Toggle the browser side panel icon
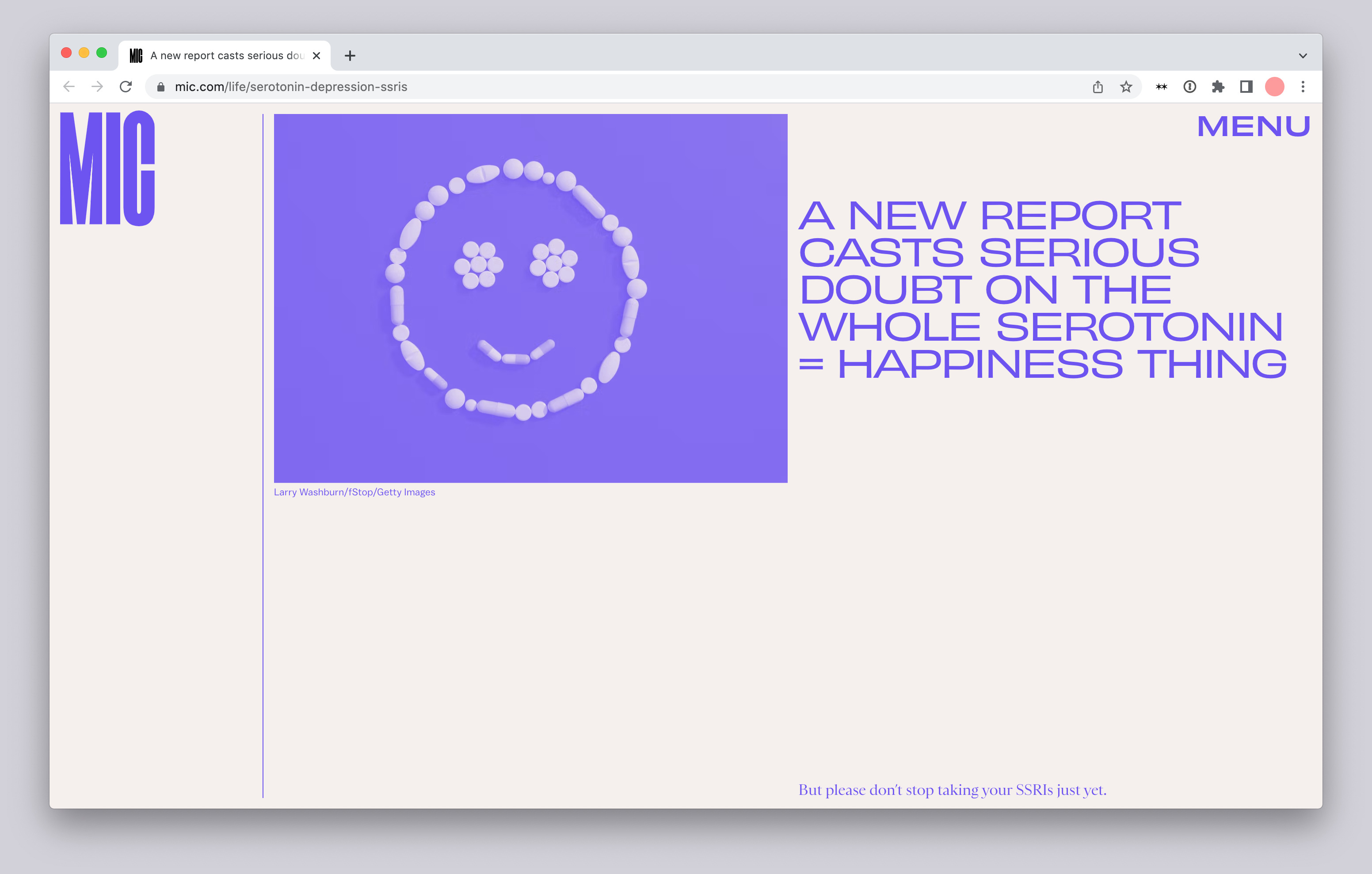1372x874 pixels. [1246, 87]
